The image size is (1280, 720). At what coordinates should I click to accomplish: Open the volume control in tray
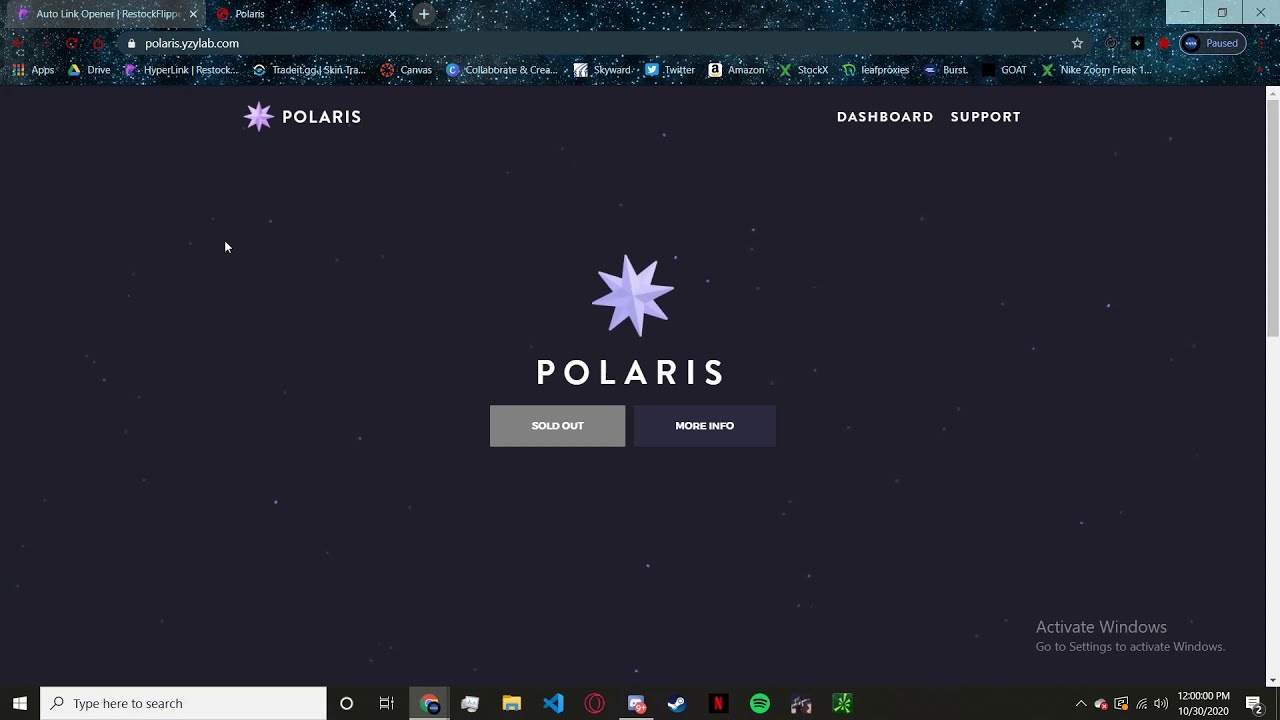[x=1161, y=703]
